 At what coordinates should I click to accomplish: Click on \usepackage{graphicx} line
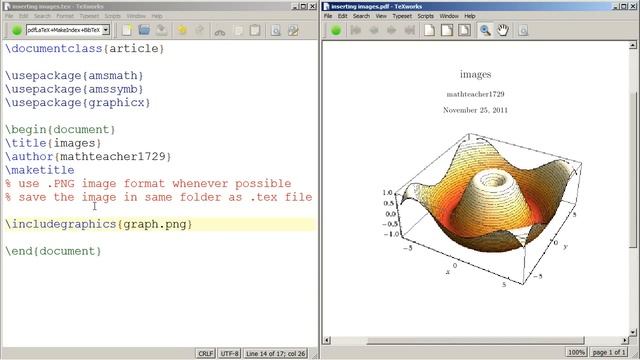[78, 102]
